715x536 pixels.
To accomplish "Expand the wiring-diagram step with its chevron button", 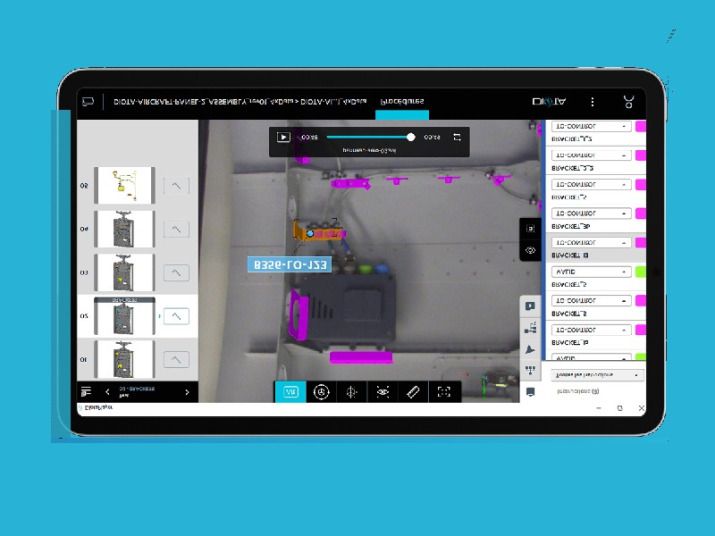I will coord(176,186).
